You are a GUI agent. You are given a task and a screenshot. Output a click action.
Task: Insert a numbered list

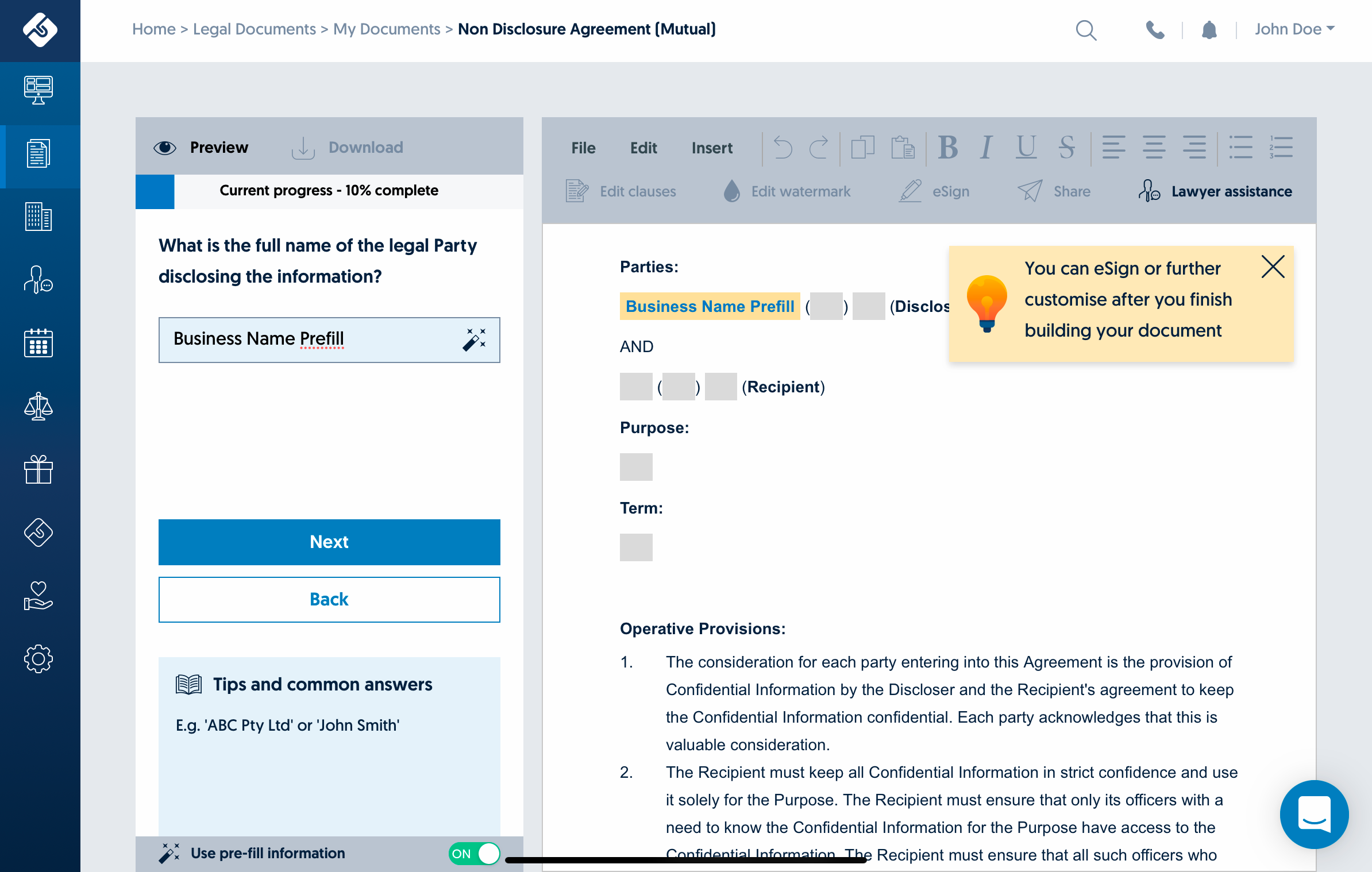pos(1281,148)
